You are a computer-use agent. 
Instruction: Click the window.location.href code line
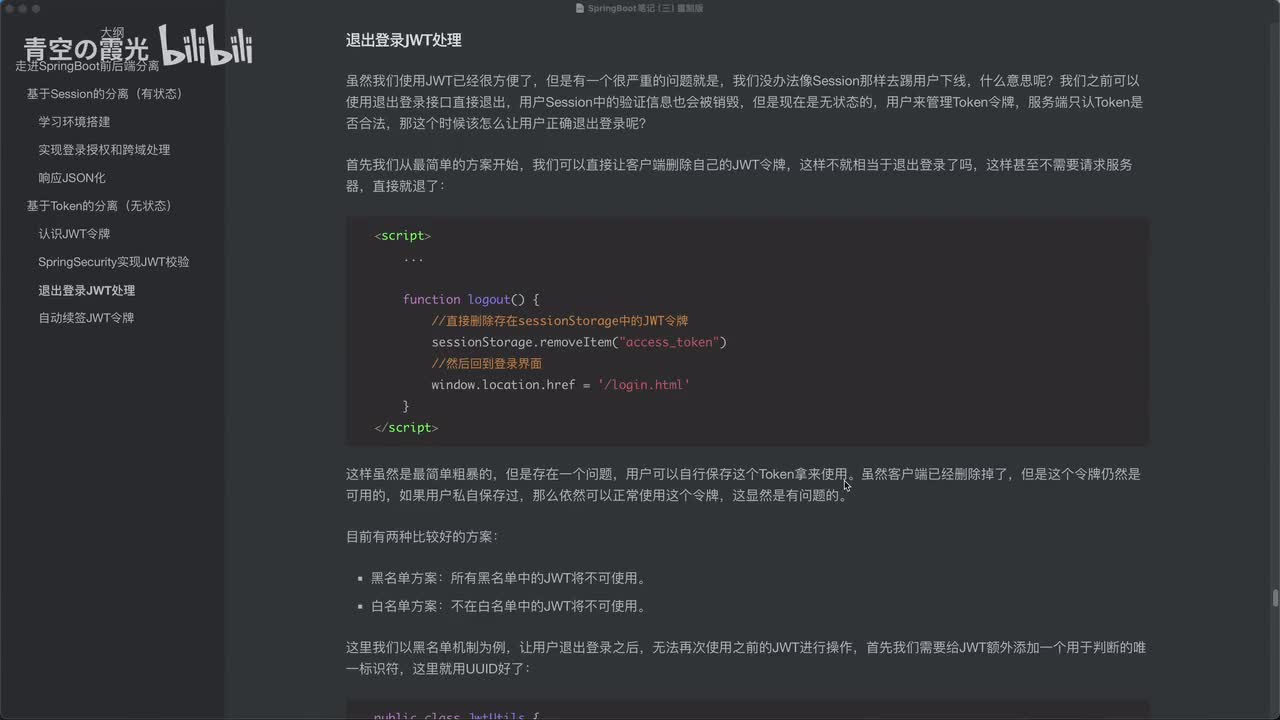point(560,385)
